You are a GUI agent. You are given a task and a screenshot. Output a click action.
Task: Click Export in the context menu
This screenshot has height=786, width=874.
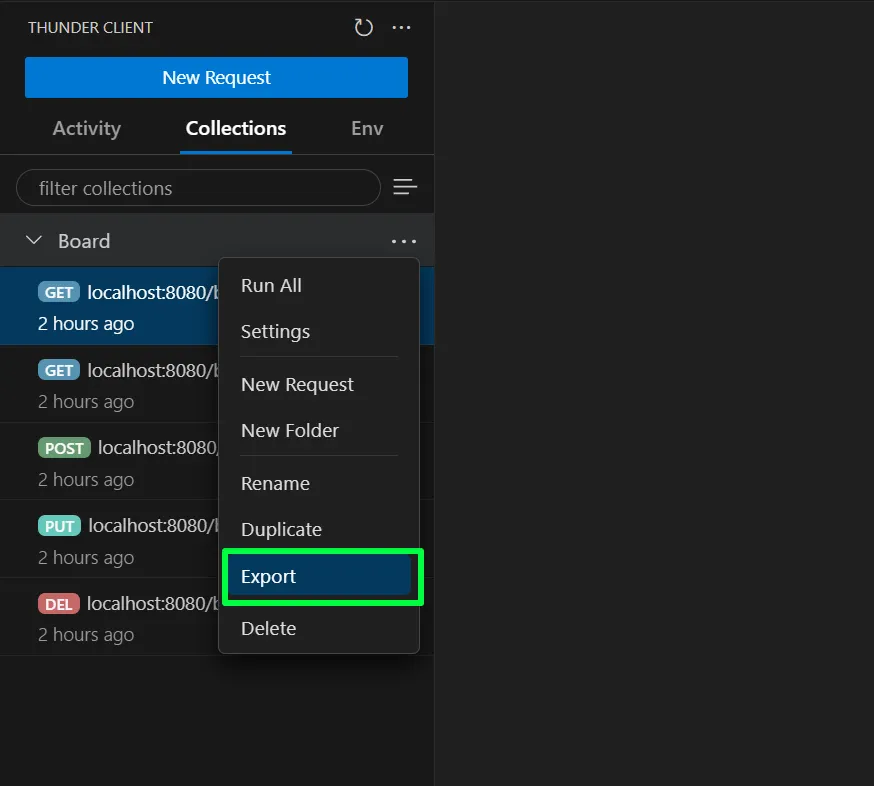click(x=269, y=576)
